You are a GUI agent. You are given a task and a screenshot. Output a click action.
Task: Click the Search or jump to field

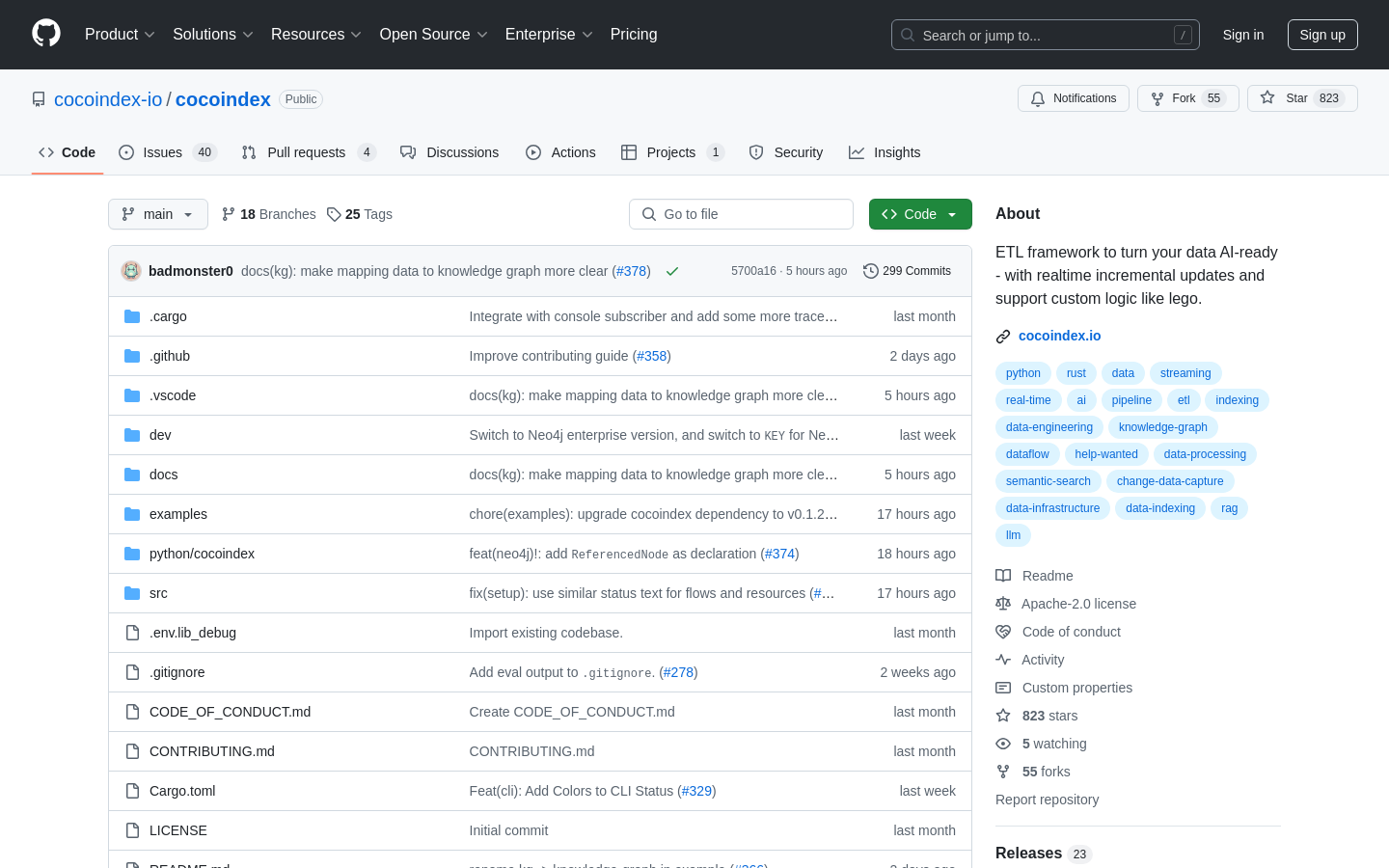coord(1046,35)
